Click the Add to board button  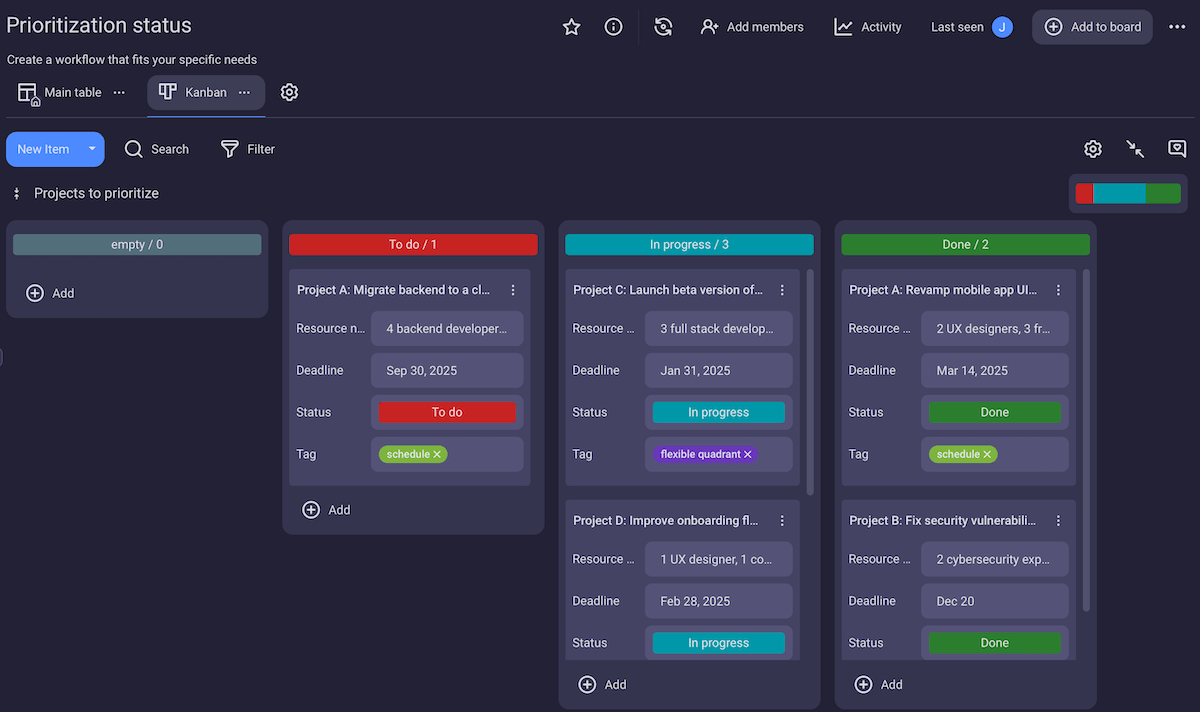pos(1092,27)
